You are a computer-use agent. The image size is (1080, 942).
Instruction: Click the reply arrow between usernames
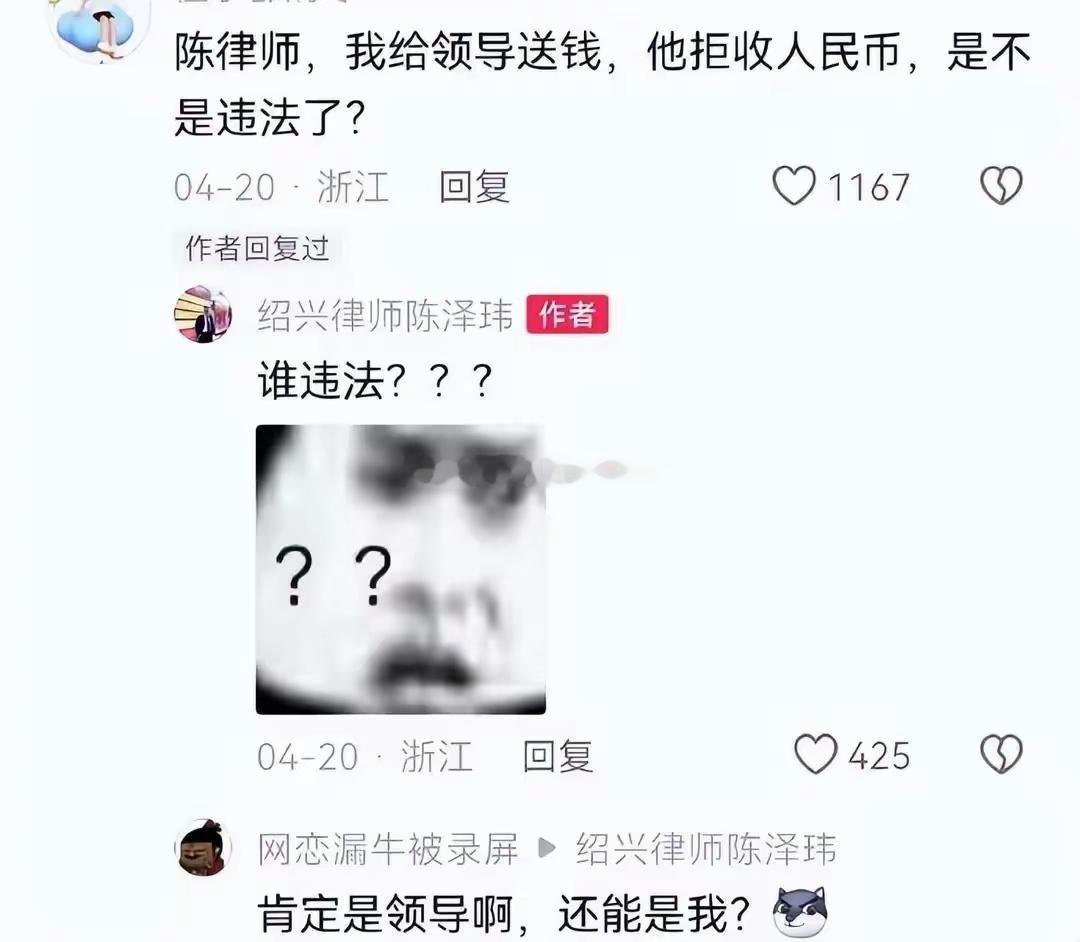pos(547,848)
